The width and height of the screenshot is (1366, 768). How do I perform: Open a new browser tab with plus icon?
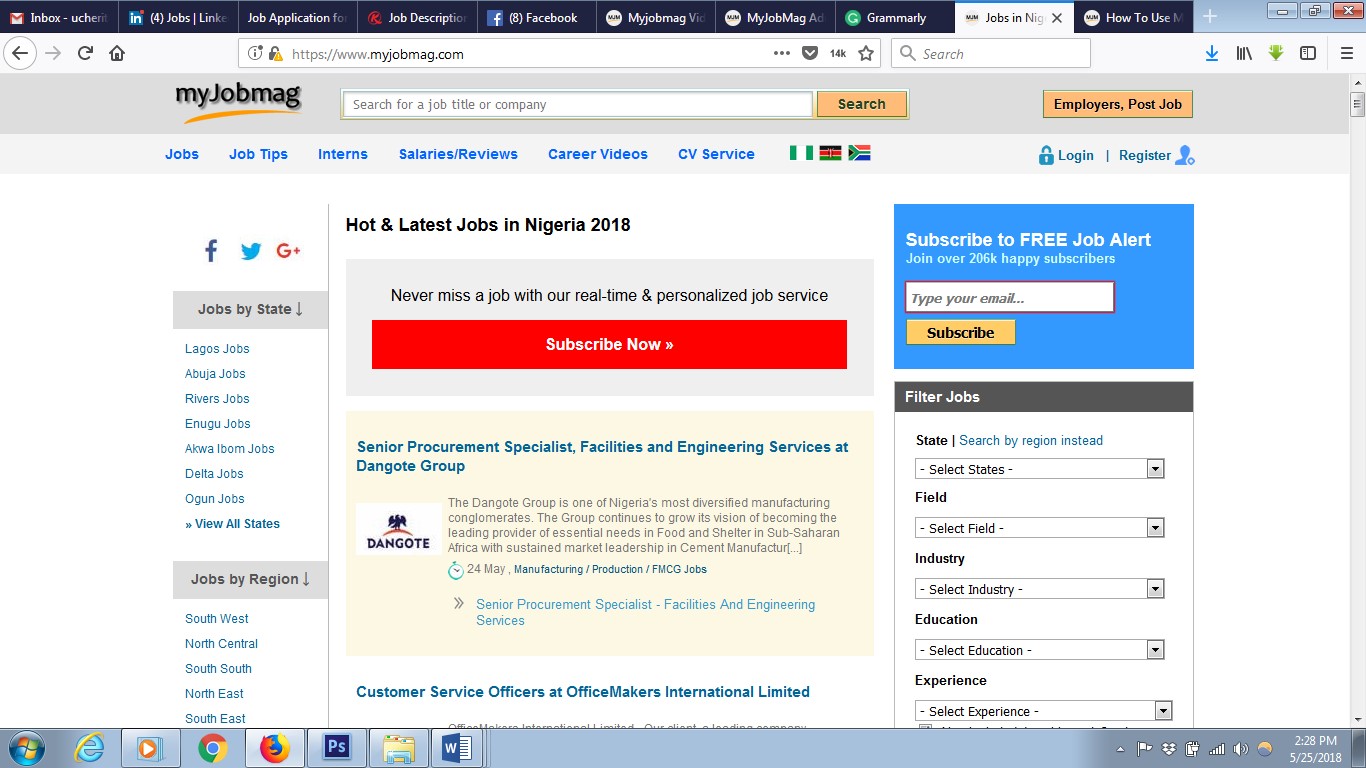point(1210,17)
